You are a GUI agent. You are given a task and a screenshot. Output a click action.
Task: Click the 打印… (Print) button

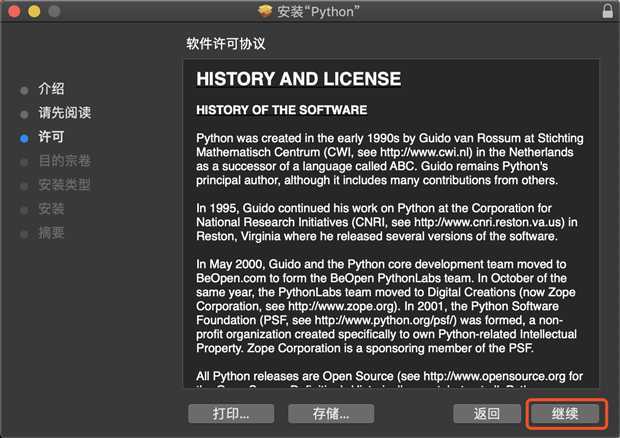(x=231, y=414)
